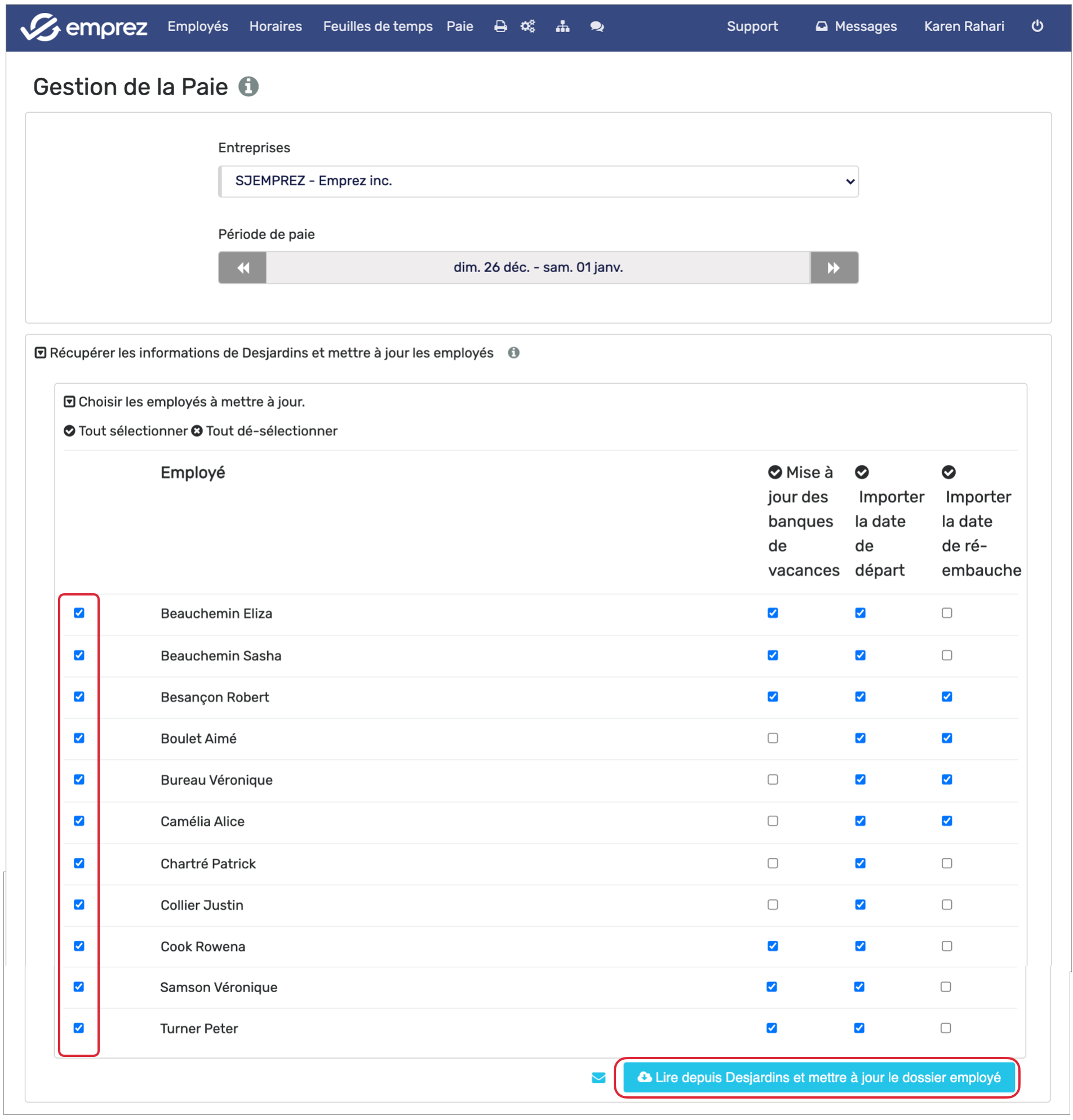
Task: Select all in Mise à jour des banques column
Action: coord(774,472)
